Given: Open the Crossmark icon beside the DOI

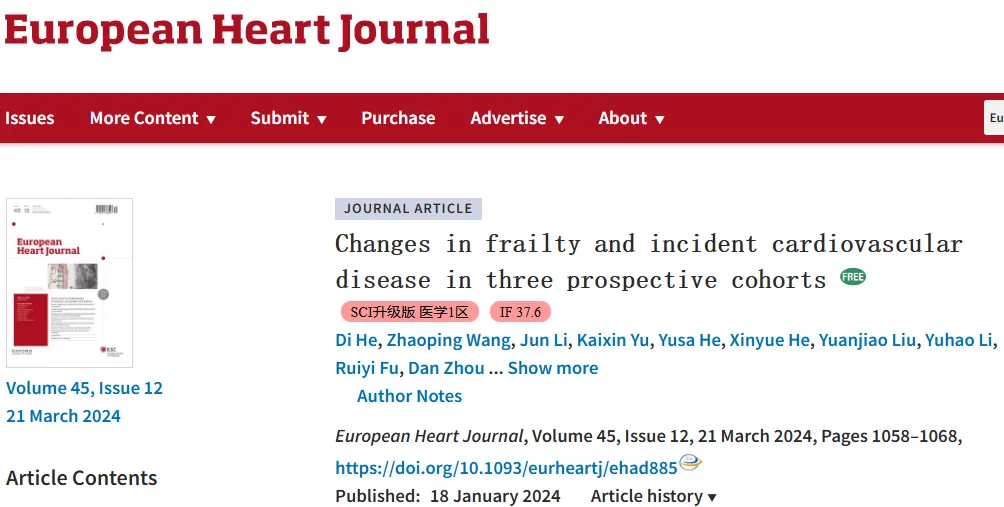Looking at the screenshot, I should pyautogui.click(x=691, y=462).
